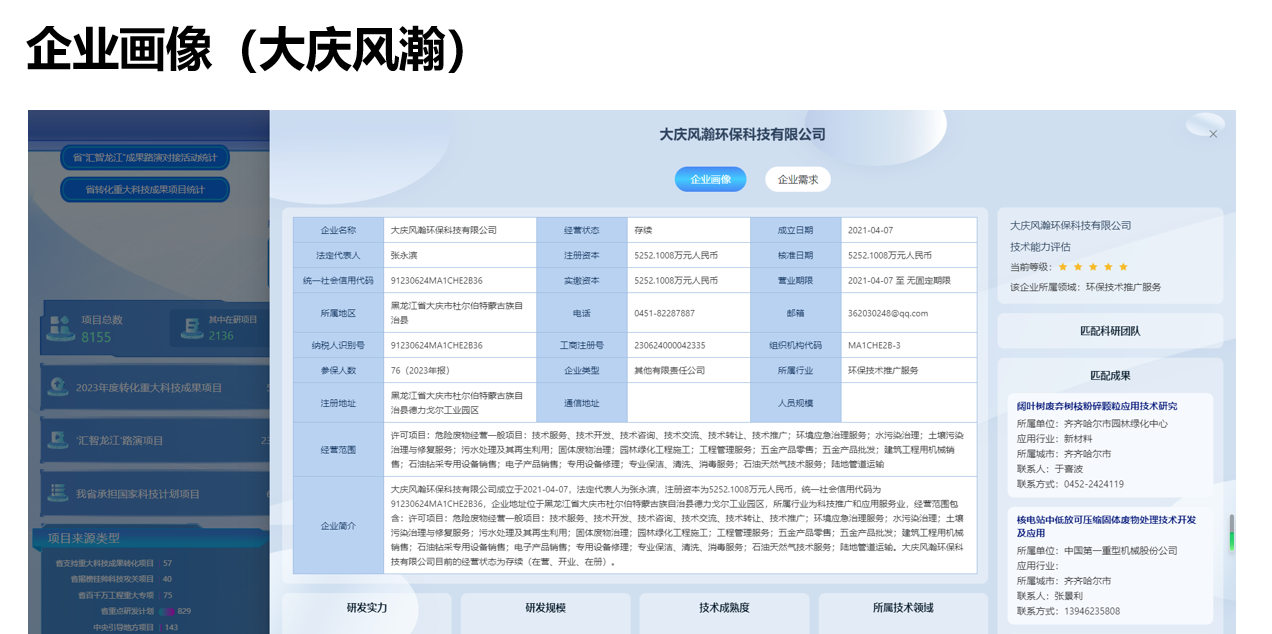
Task: Click the 注册地址 value cell
Action: (x=460, y=403)
